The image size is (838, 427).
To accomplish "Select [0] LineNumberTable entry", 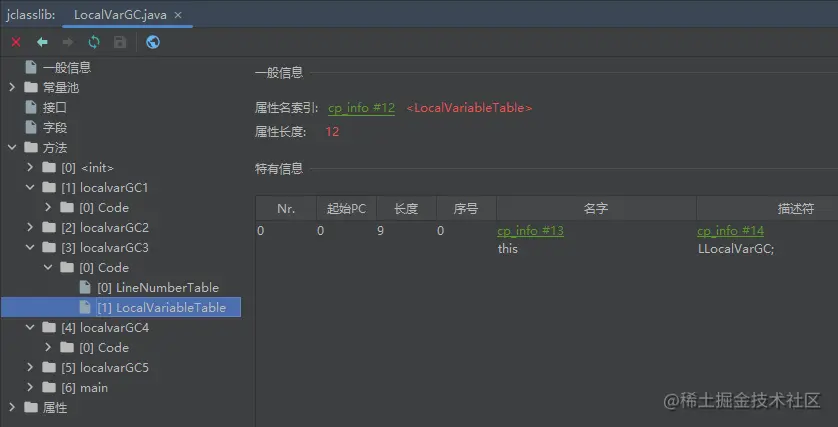I will click(x=158, y=288).
